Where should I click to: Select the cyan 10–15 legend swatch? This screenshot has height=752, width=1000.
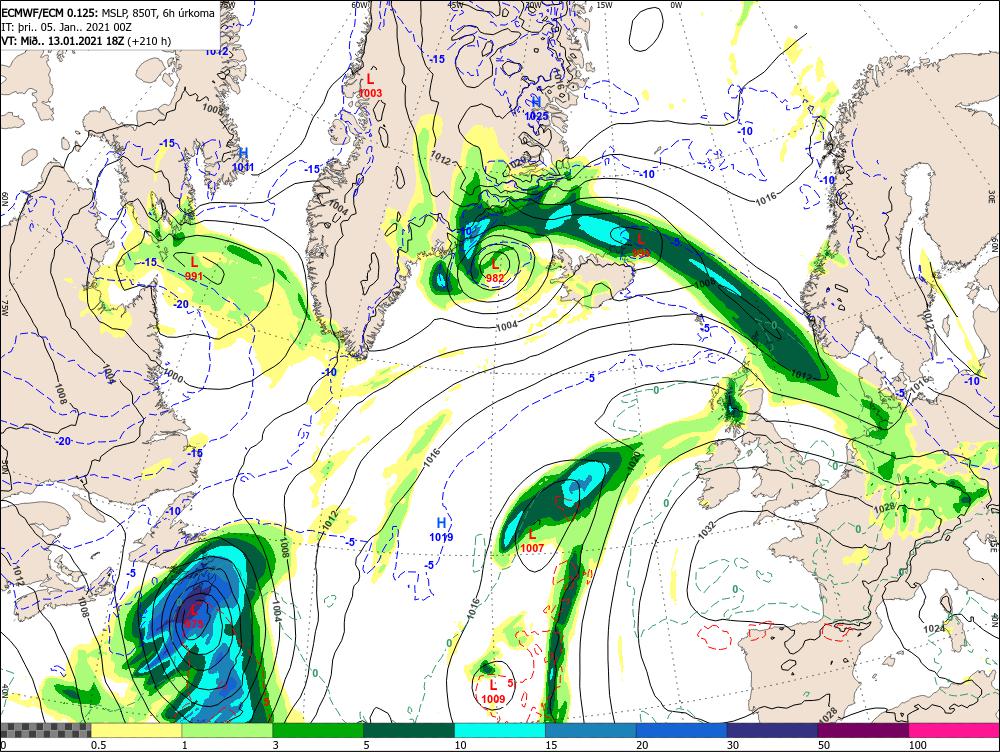499,730
